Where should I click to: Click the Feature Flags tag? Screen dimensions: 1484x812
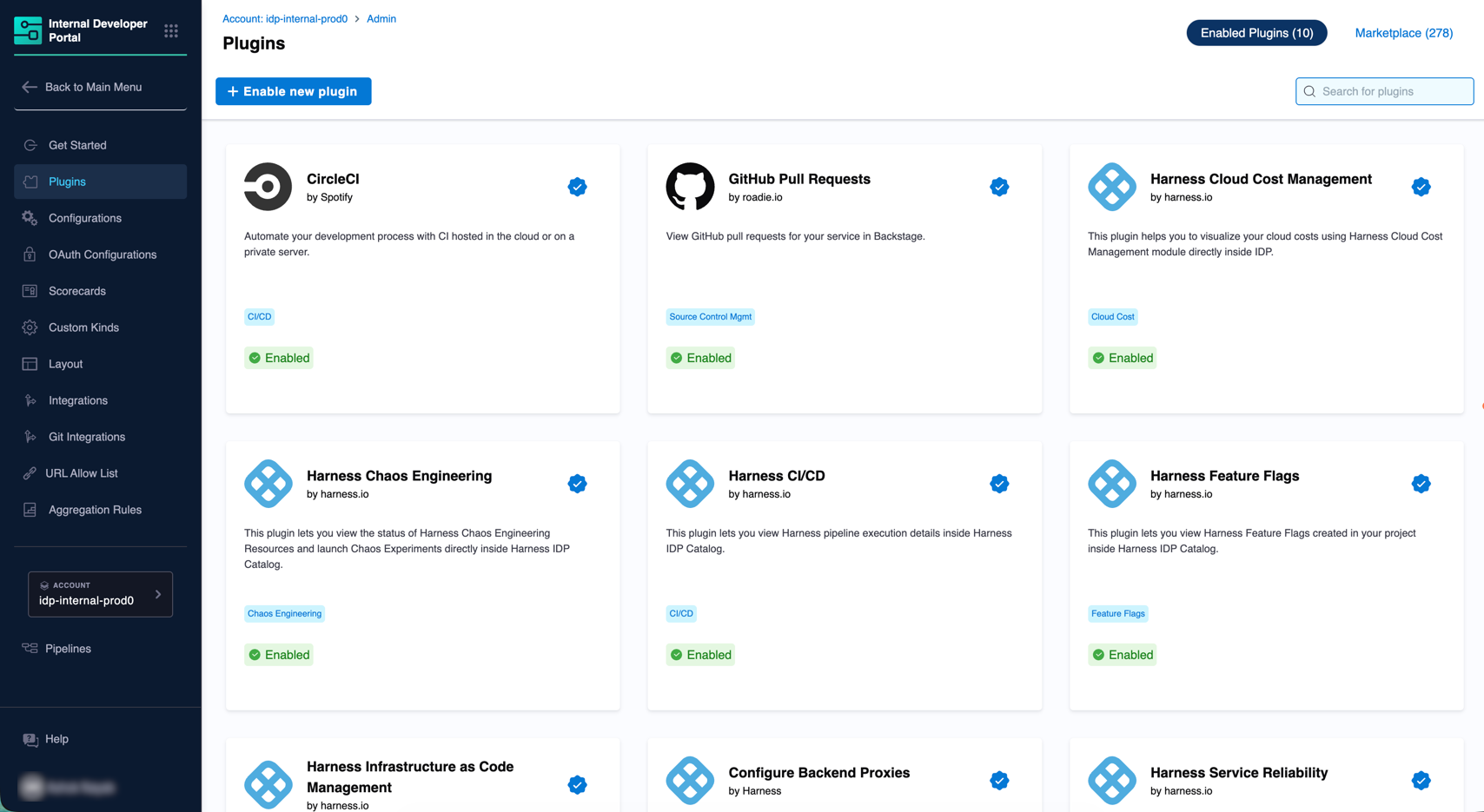click(x=1117, y=614)
